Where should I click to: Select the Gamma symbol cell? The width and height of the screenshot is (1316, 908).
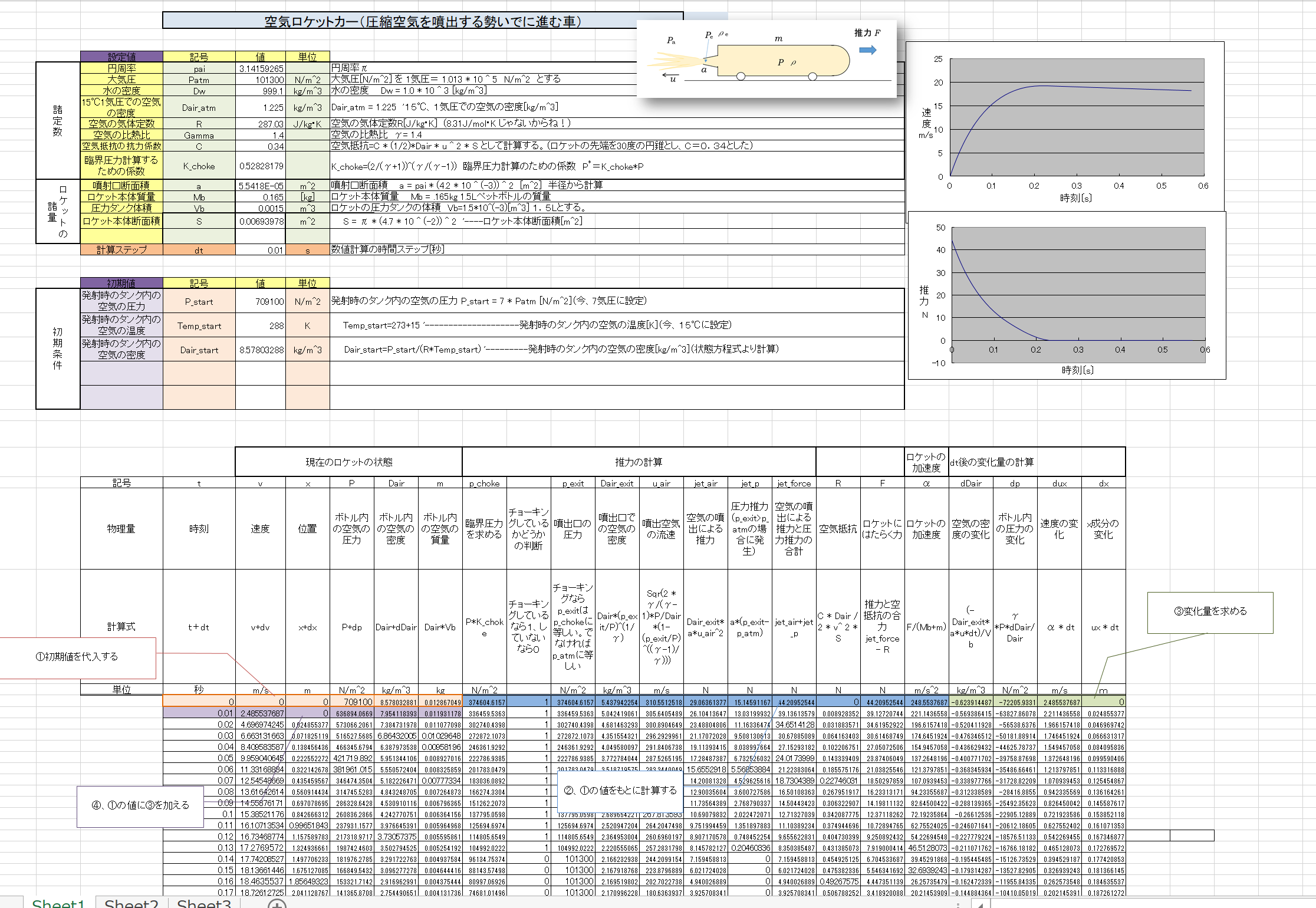(x=199, y=135)
